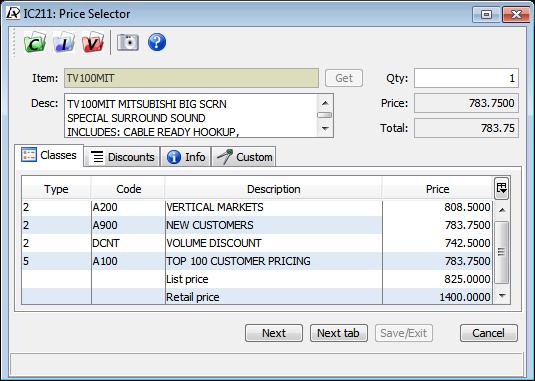Click the Type column header
The image size is (535, 381).
56,189
